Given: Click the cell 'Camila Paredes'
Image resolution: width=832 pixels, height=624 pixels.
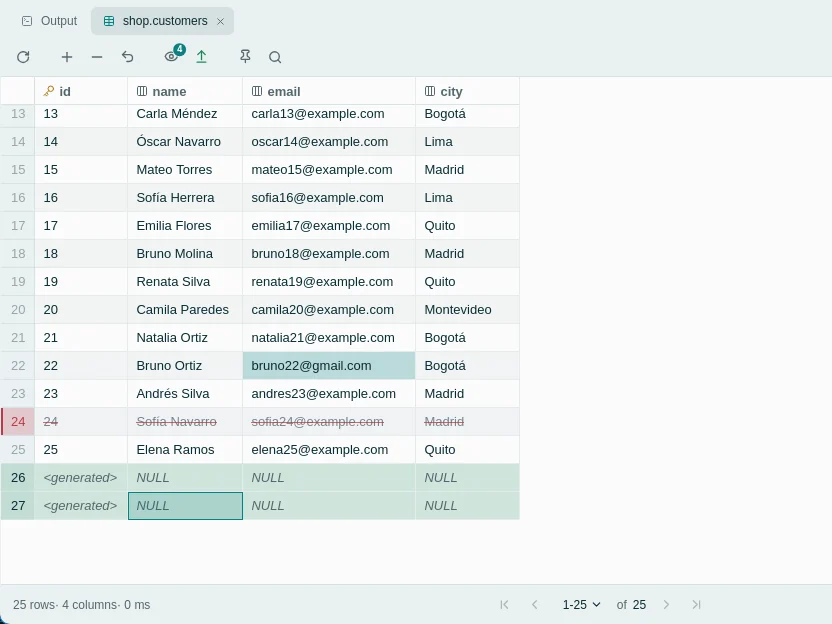Looking at the screenshot, I should click(185, 309).
